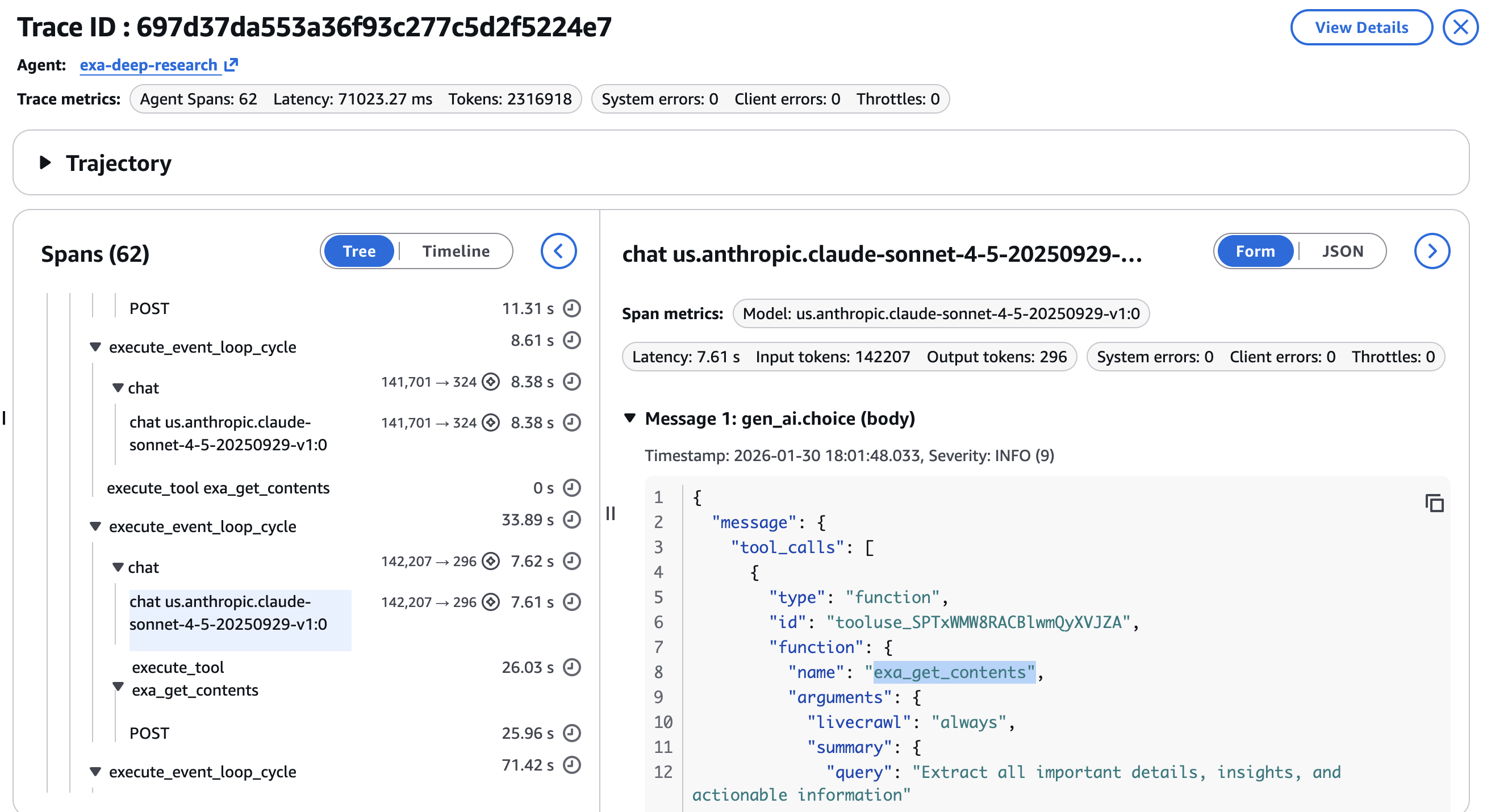Click clock icon on the 8.38 s chat row
The width and height of the screenshot is (1487, 812).
tap(571, 382)
